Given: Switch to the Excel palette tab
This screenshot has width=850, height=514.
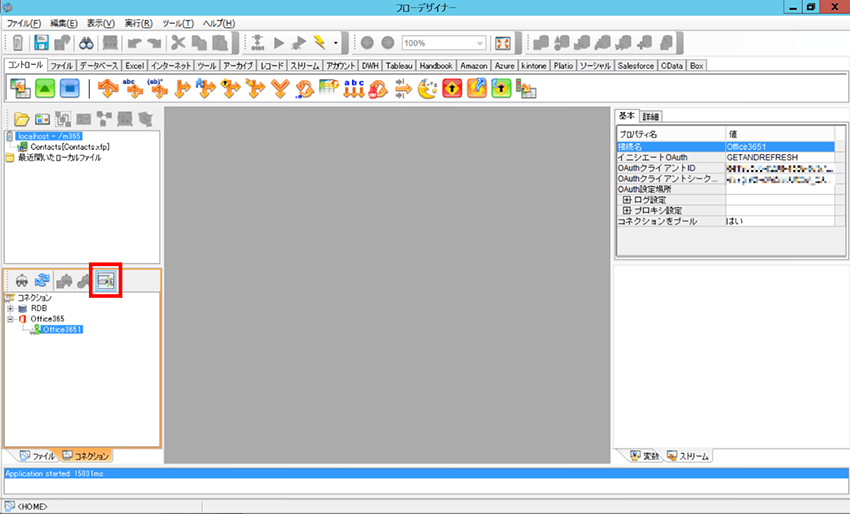Looking at the screenshot, I should point(134,66).
